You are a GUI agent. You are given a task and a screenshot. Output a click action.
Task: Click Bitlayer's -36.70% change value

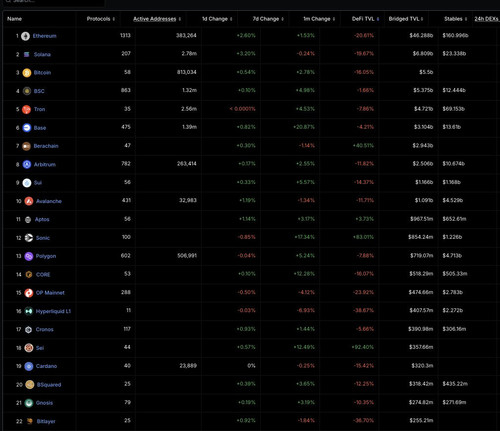[x=363, y=421]
